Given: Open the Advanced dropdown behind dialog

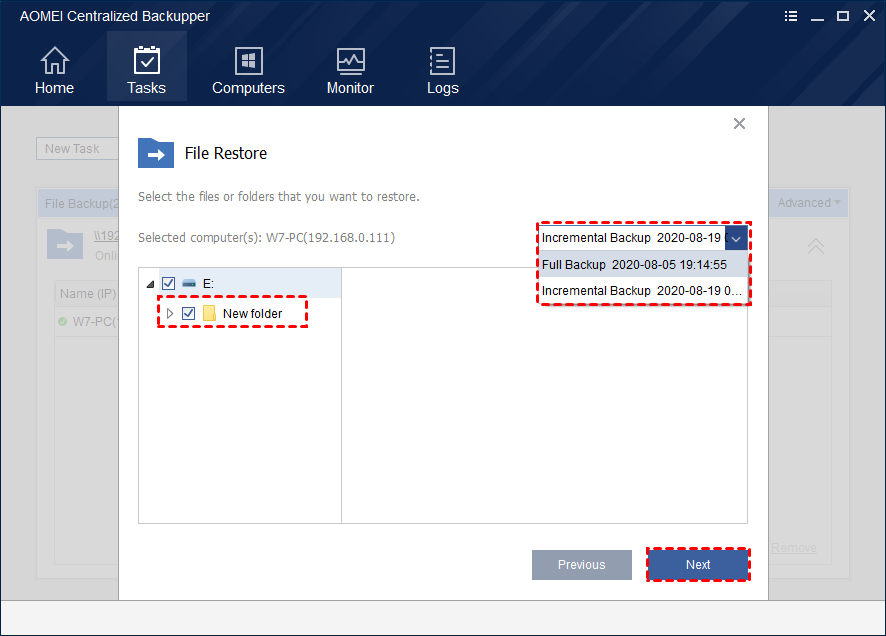Looking at the screenshot, I should coord(809,203).
